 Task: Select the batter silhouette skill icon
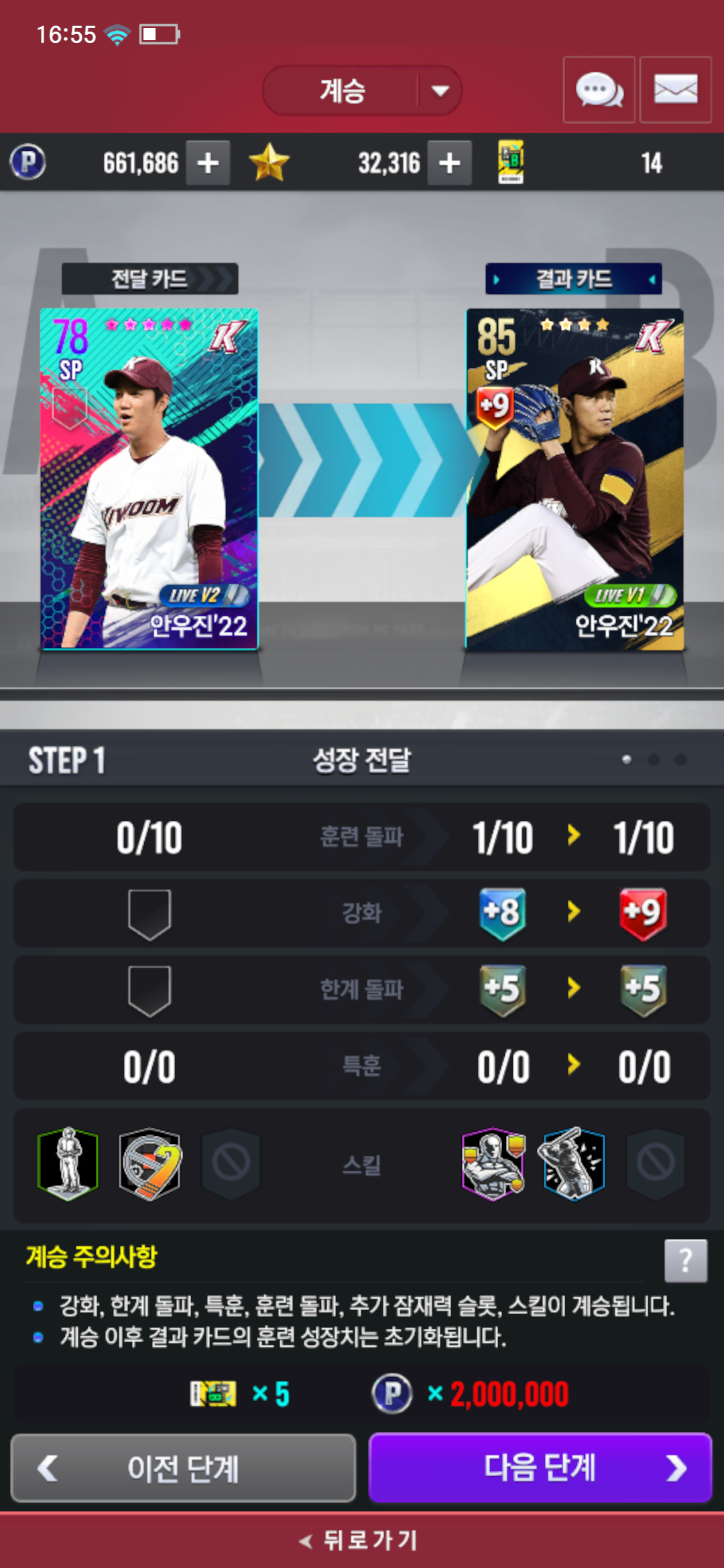click(x=573, y=1163)
